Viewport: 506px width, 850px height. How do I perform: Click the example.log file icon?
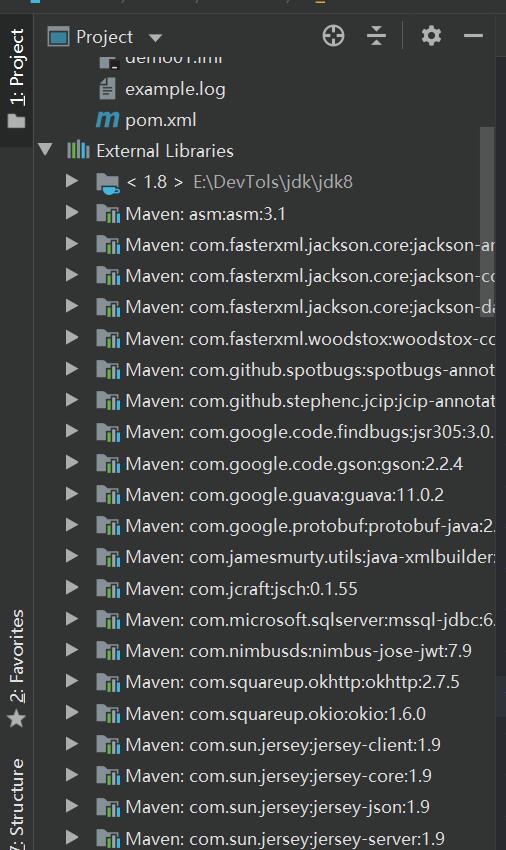click(107, 88)
